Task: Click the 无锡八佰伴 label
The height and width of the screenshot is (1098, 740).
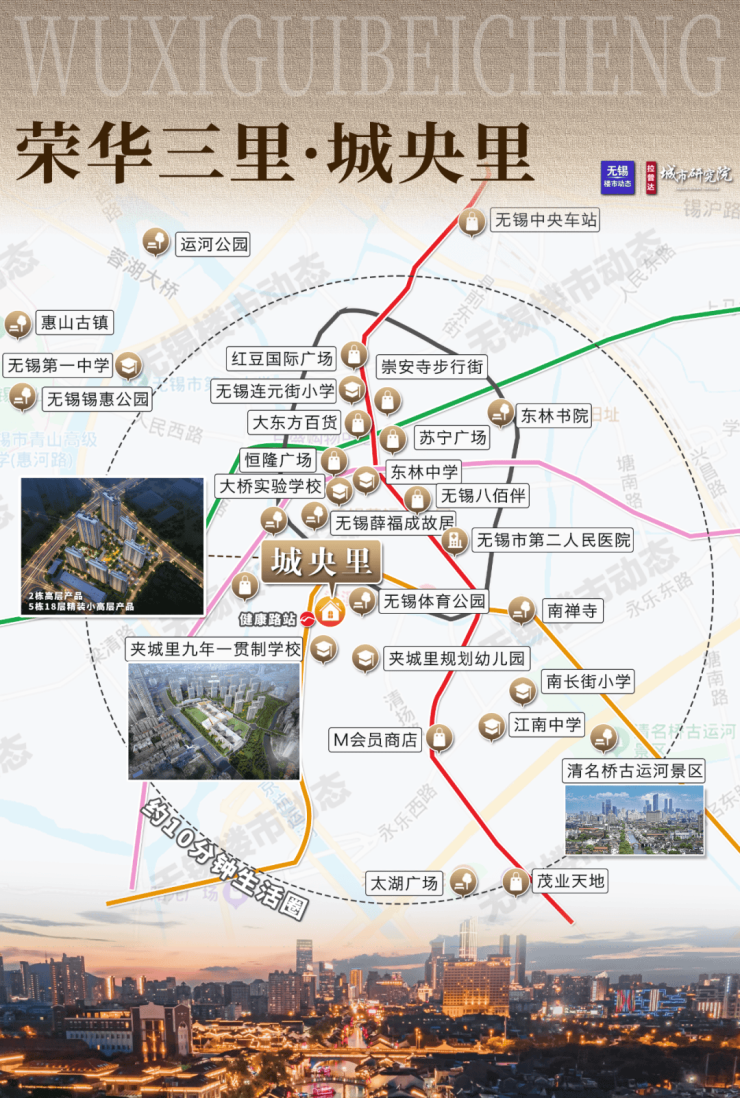Action: click(482, 496)
